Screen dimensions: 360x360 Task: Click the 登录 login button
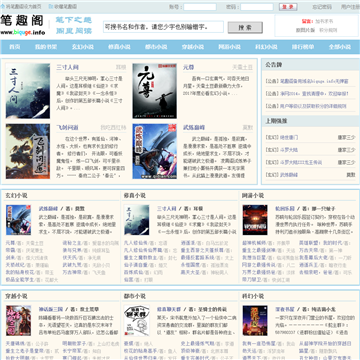pos(288,7)
